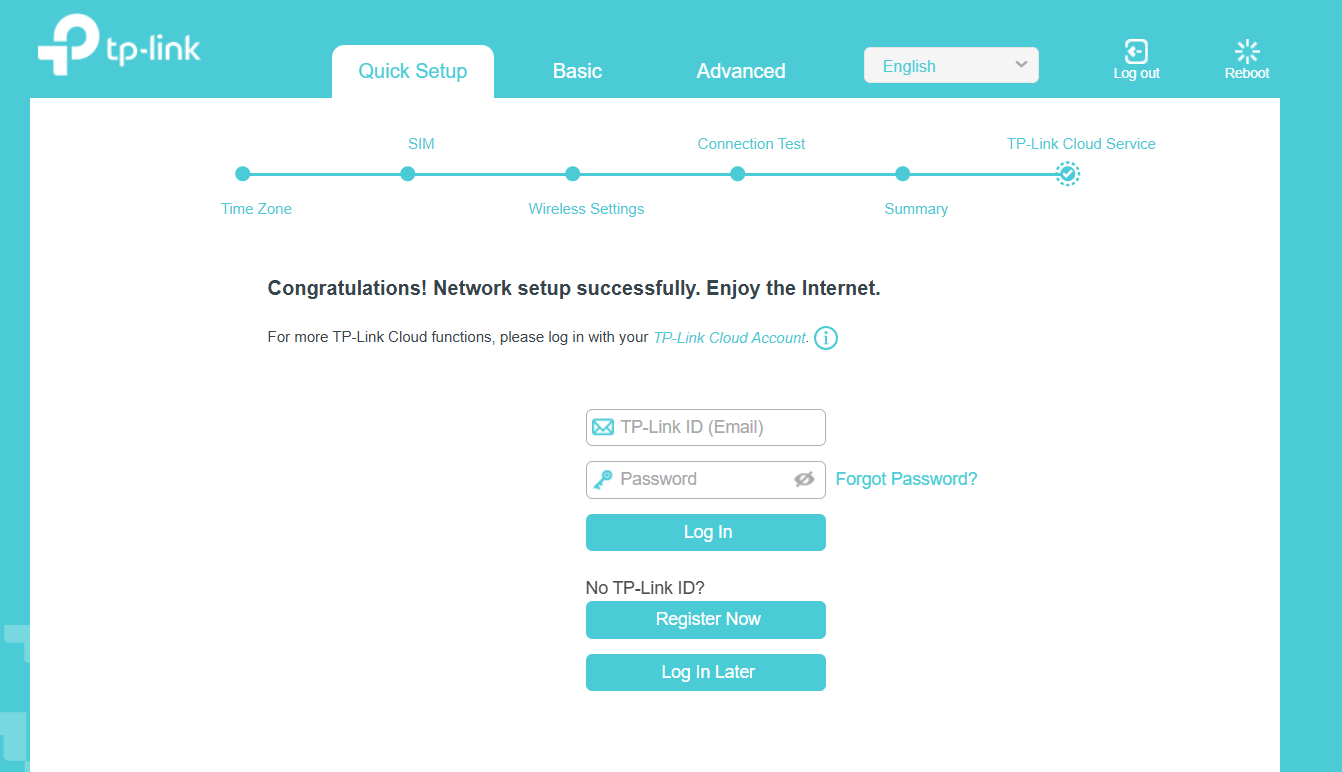The height and width of the screenshot is (772, 1342).
Task: Click the Reboot icon
Action: (x=1247, y=52)
